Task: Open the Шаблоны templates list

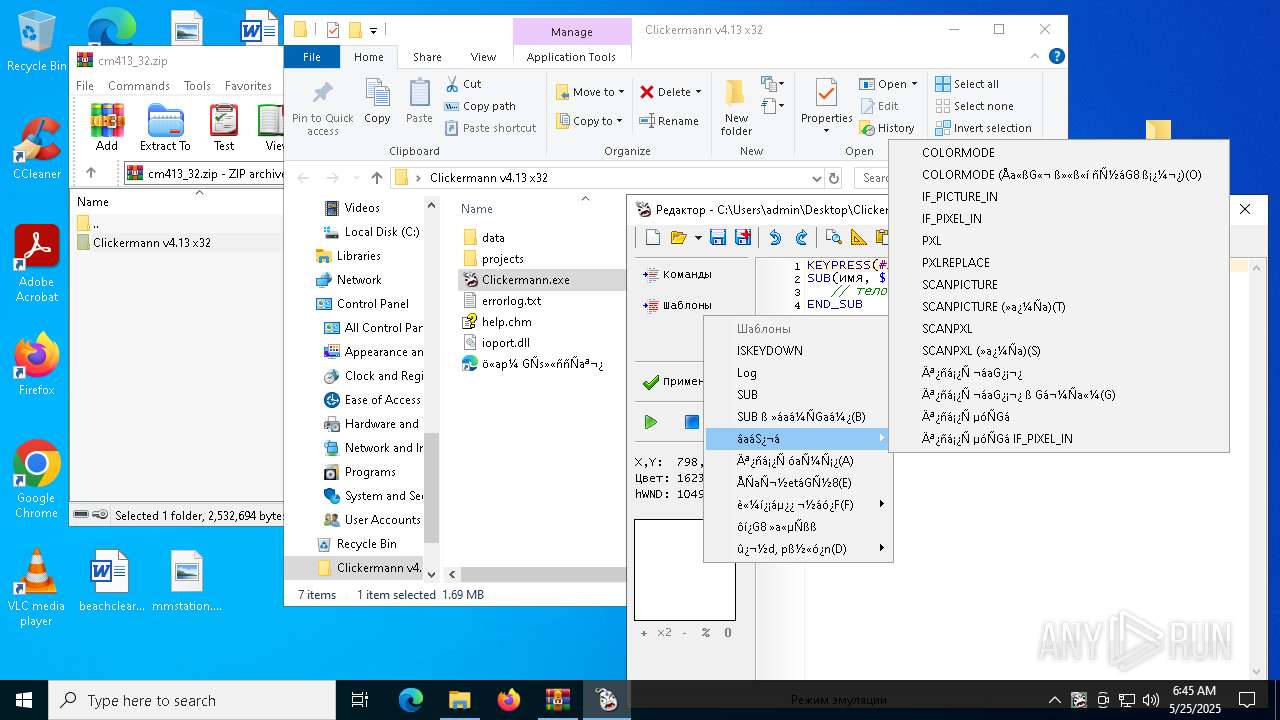Action: coord(678,305)
